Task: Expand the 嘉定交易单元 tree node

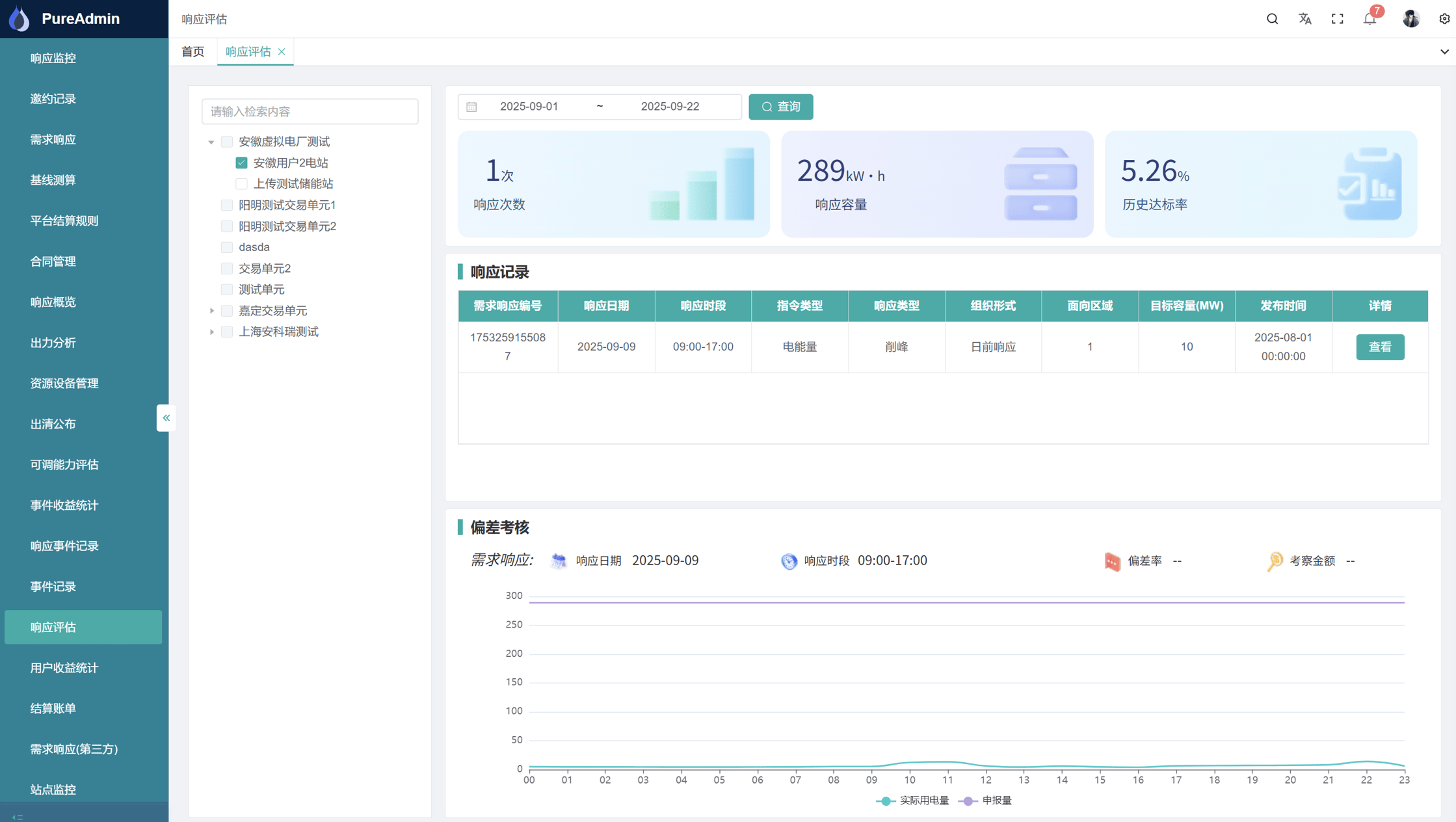Action: pos(211,311)
